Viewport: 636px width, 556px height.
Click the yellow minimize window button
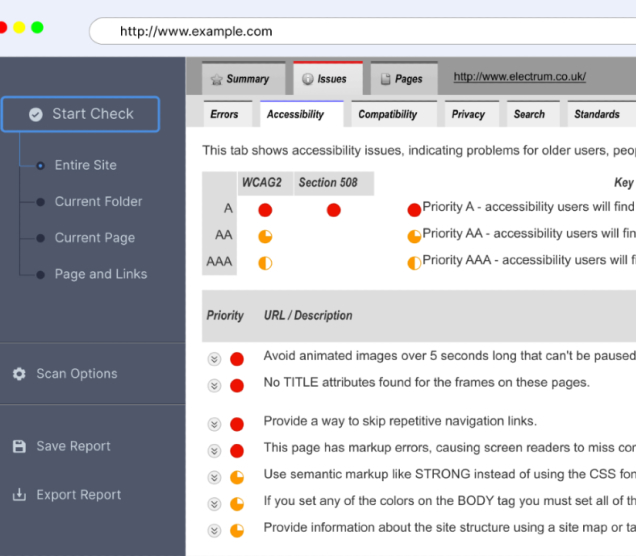tap(19, 28)
